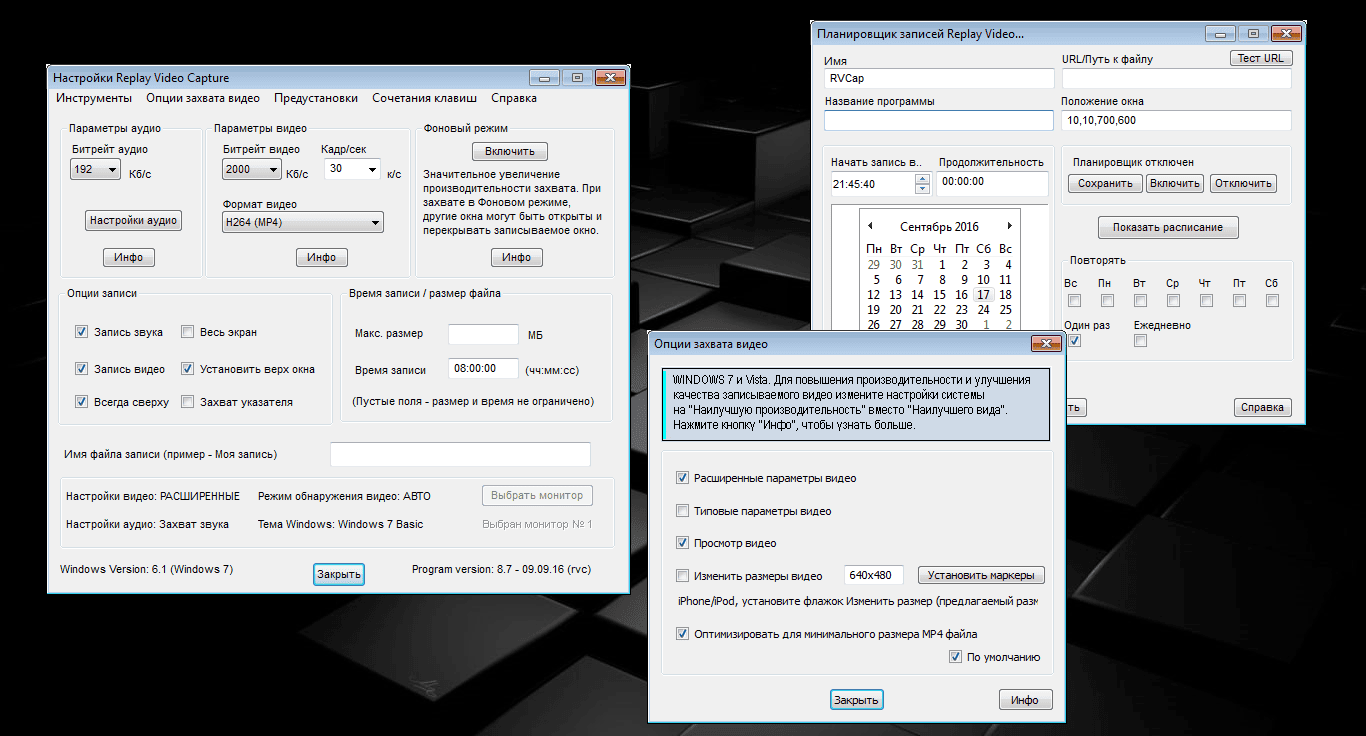Viewport: 1366px width, 736px height.
Task: Toggle the Один раз checkbox
Action: pos(1074,341)
